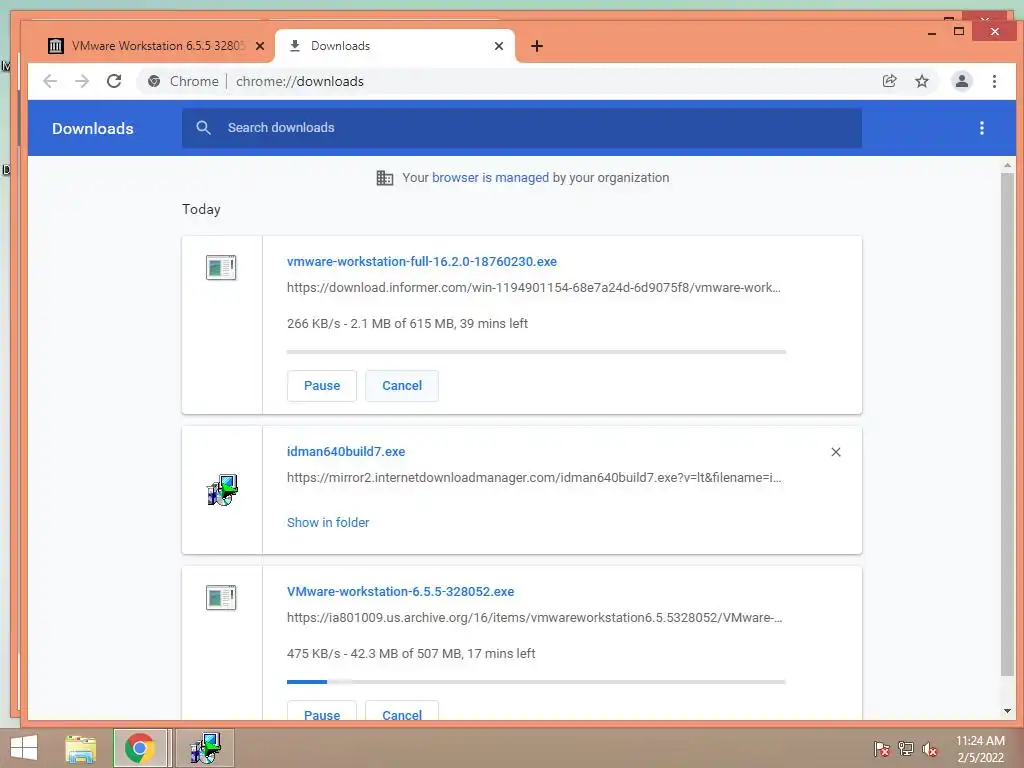Image resolution: width=1024 pixels, height=768 pixels.
Task: Pause the VMware-workstation-6.5.5 download
Action: pyautogui.click(x=322, y=712)
